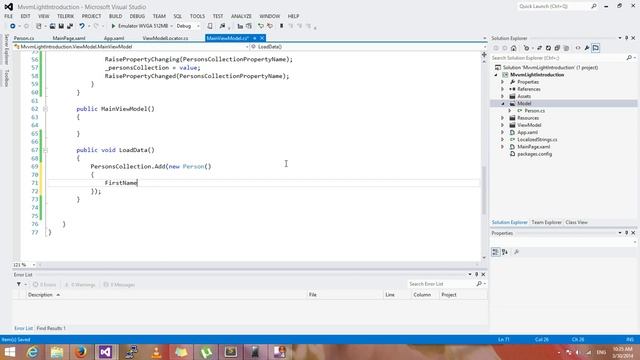The height and width of the screenshot is (360, 640).
Task: Click the Save icon in toolbar
Action: pos(61,26)
